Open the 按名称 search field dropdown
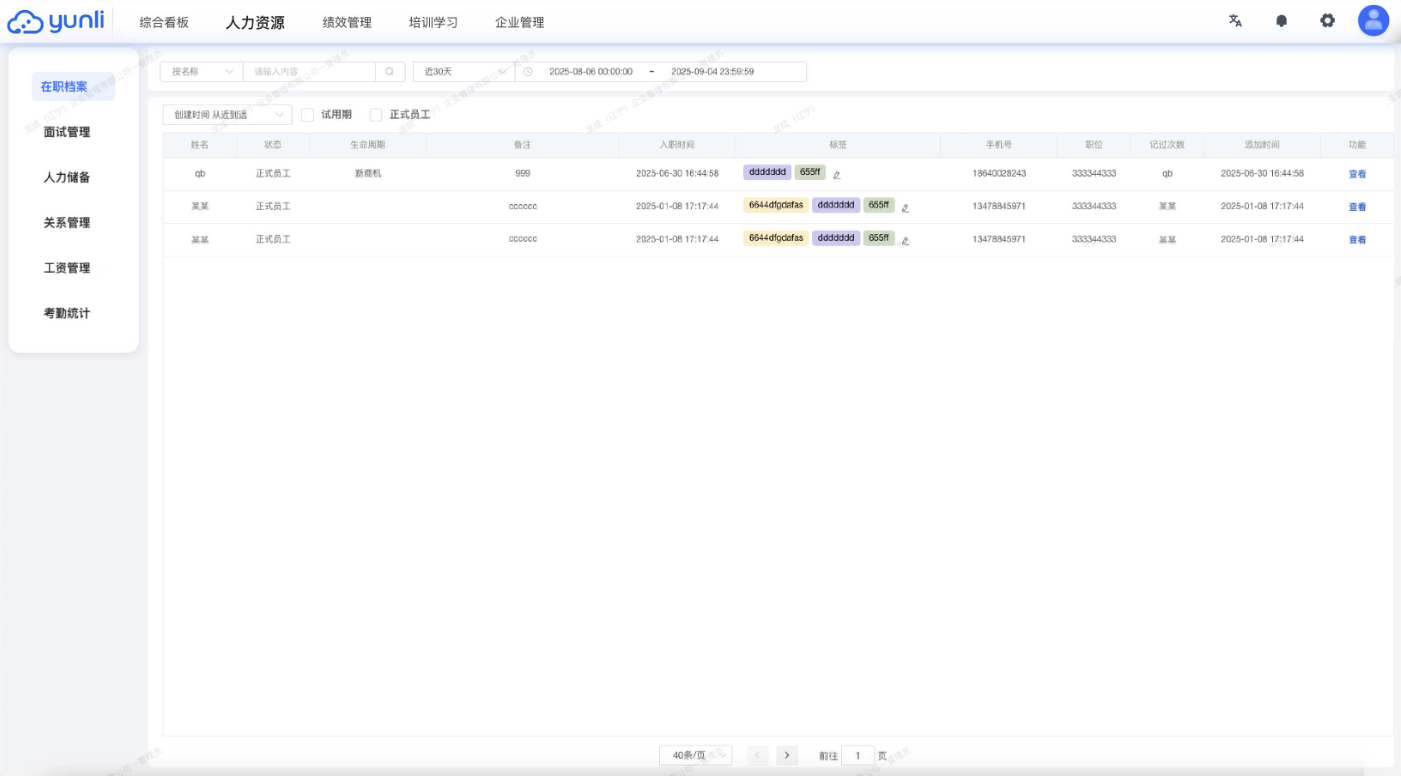 [197, 71]
